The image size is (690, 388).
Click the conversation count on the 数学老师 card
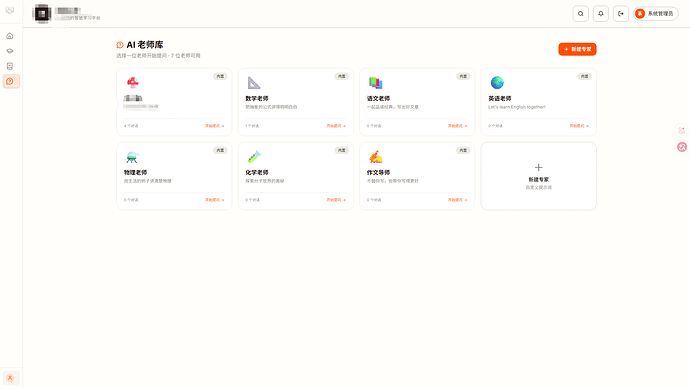pyautogui.click(x=252, y=126)
